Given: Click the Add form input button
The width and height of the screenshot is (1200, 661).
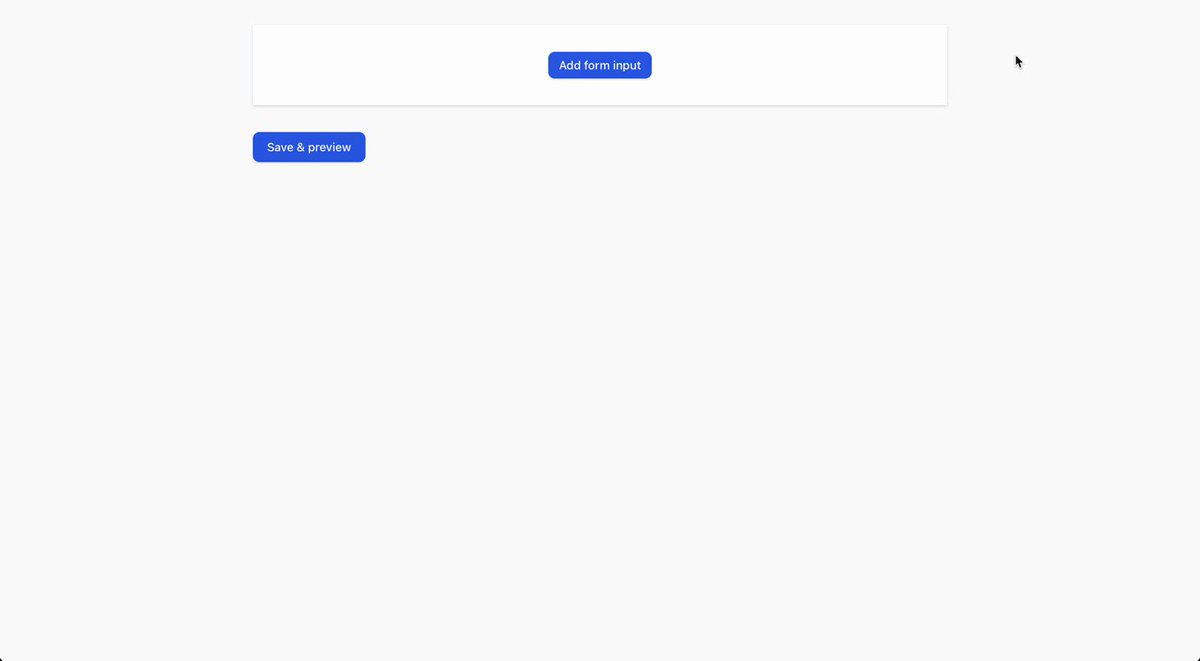Looking at the screenshot, I should coord(599,65).
